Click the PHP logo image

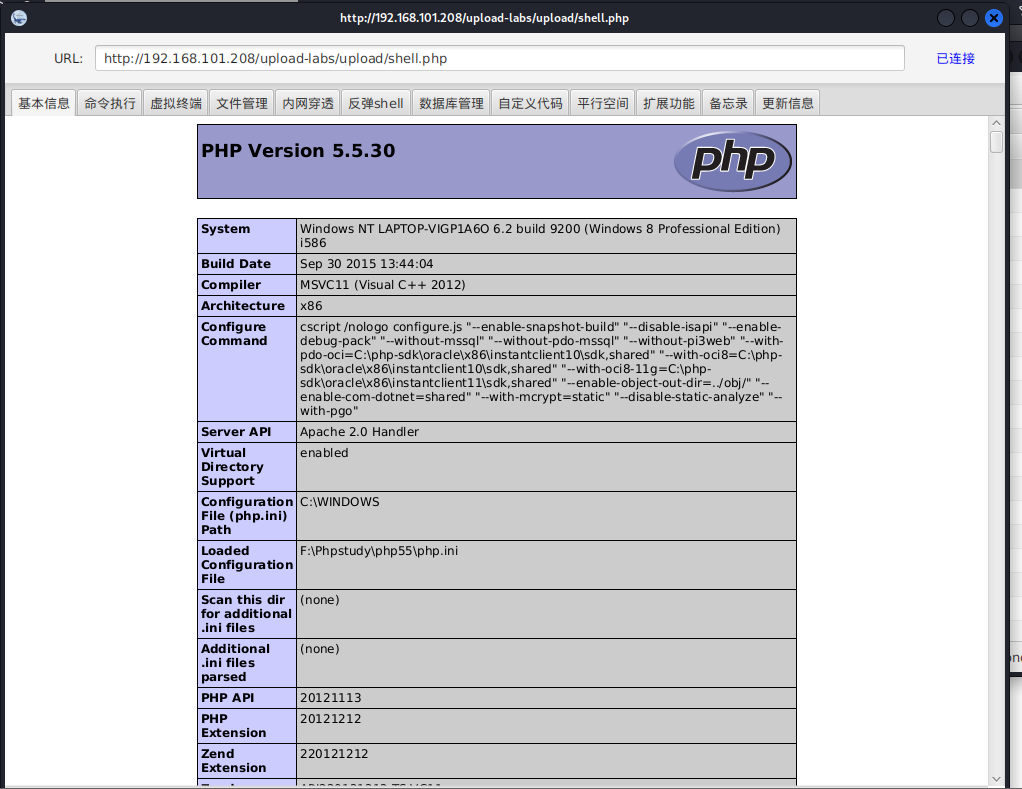tap(733, 162)
